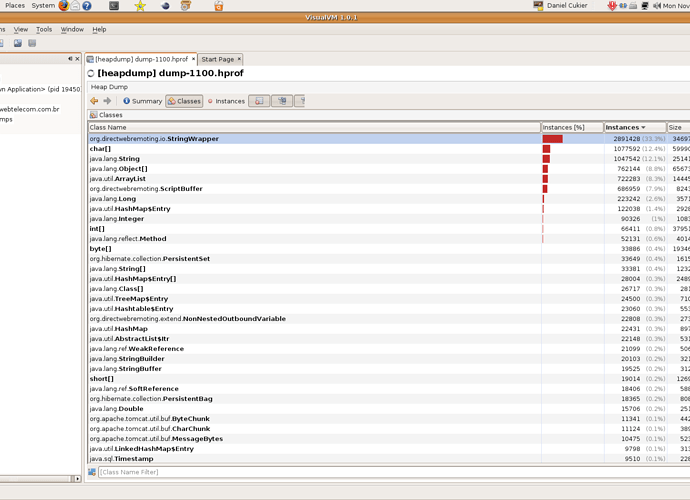Click the second icon button after Instances
This screenshot has width=690, height=500.
point(282,101)
